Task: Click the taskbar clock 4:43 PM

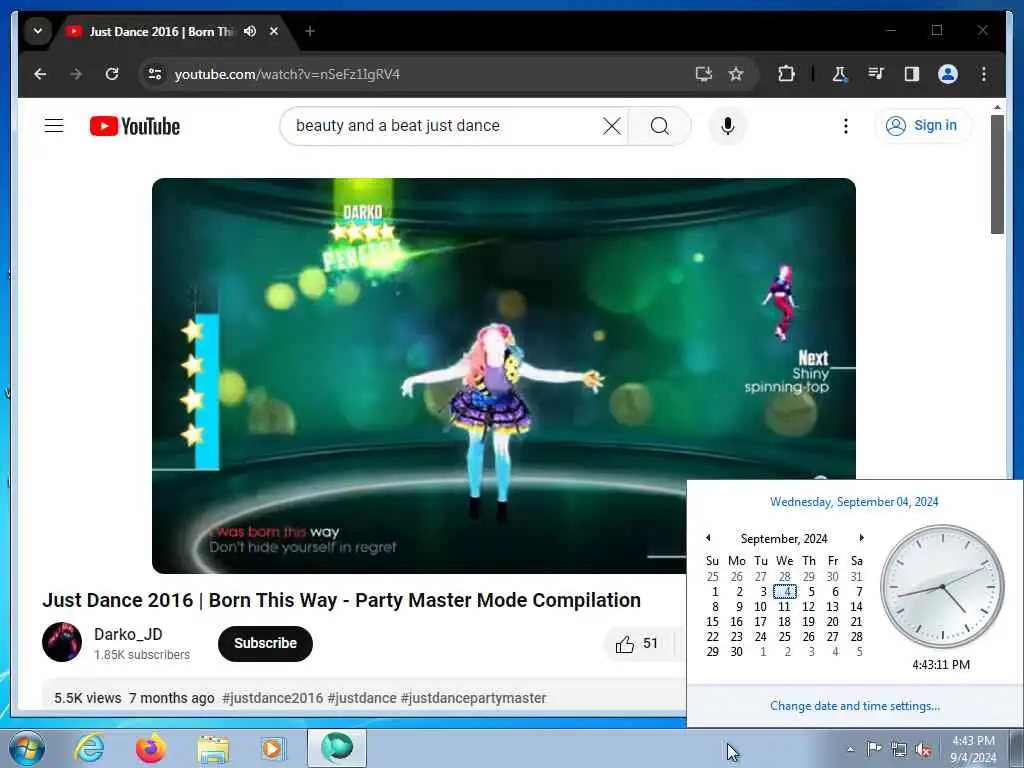Action: click(973, 749)
